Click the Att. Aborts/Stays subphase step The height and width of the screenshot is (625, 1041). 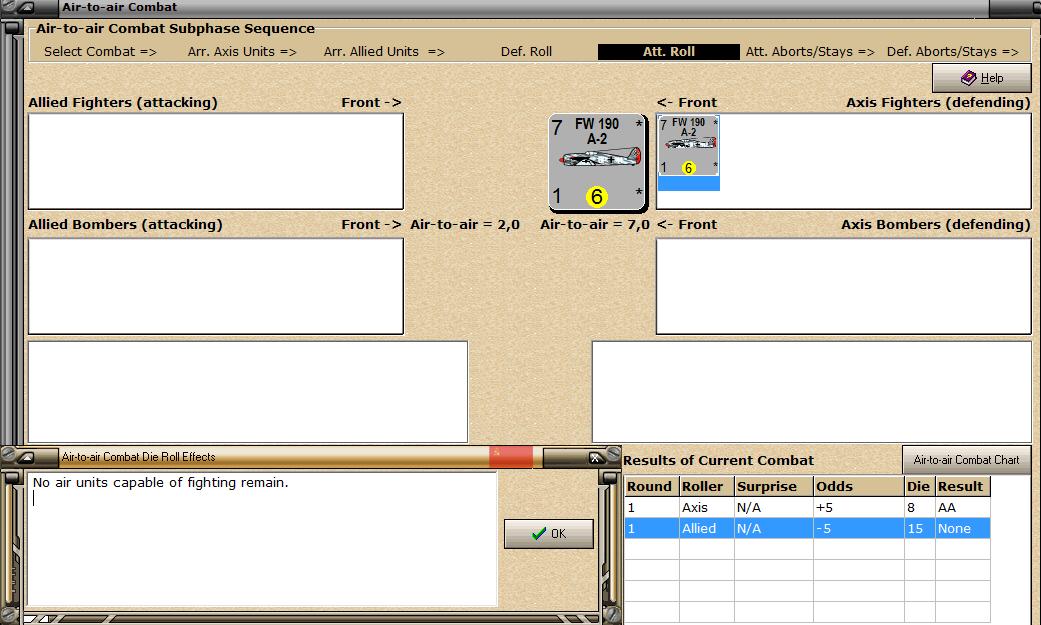point(810,52)
